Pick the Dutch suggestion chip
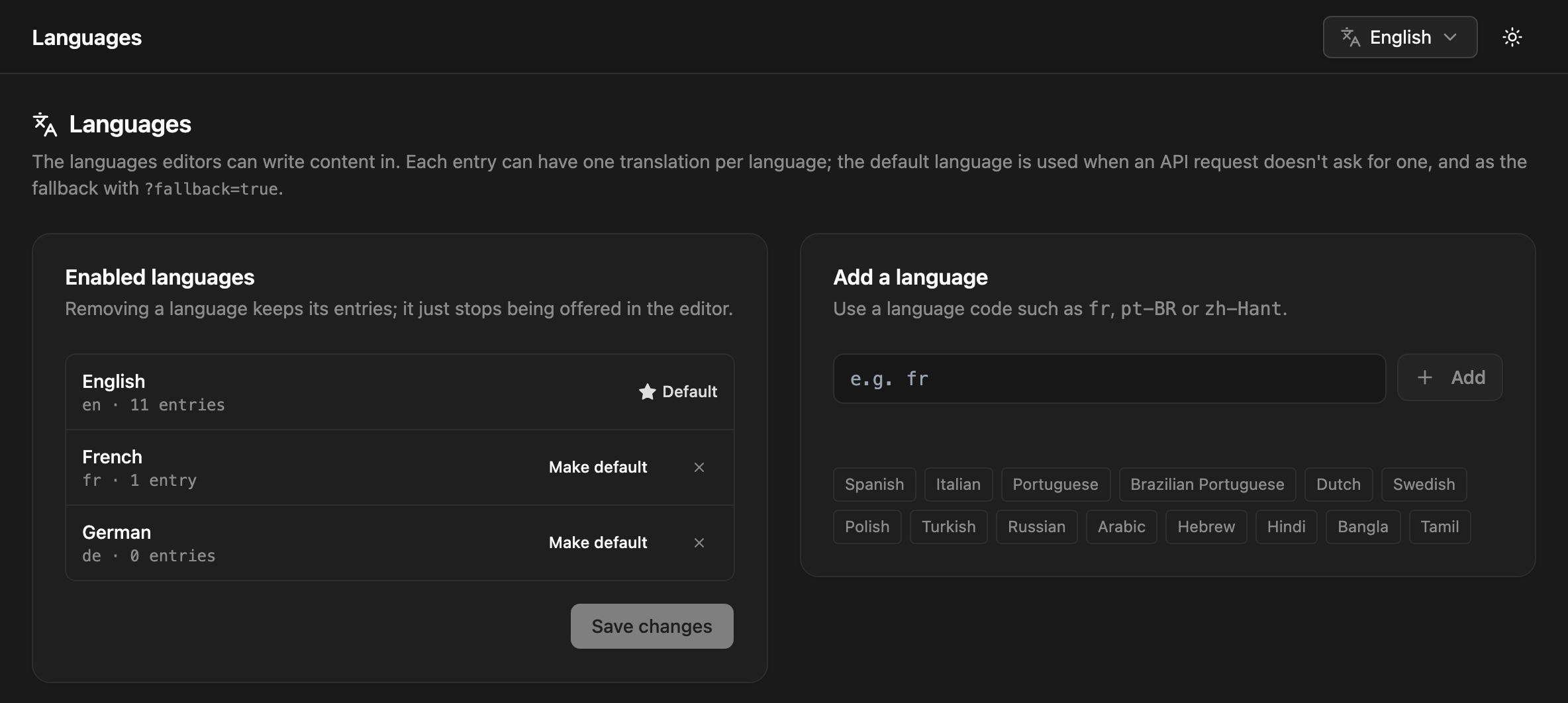 (x=1338, y=485)
